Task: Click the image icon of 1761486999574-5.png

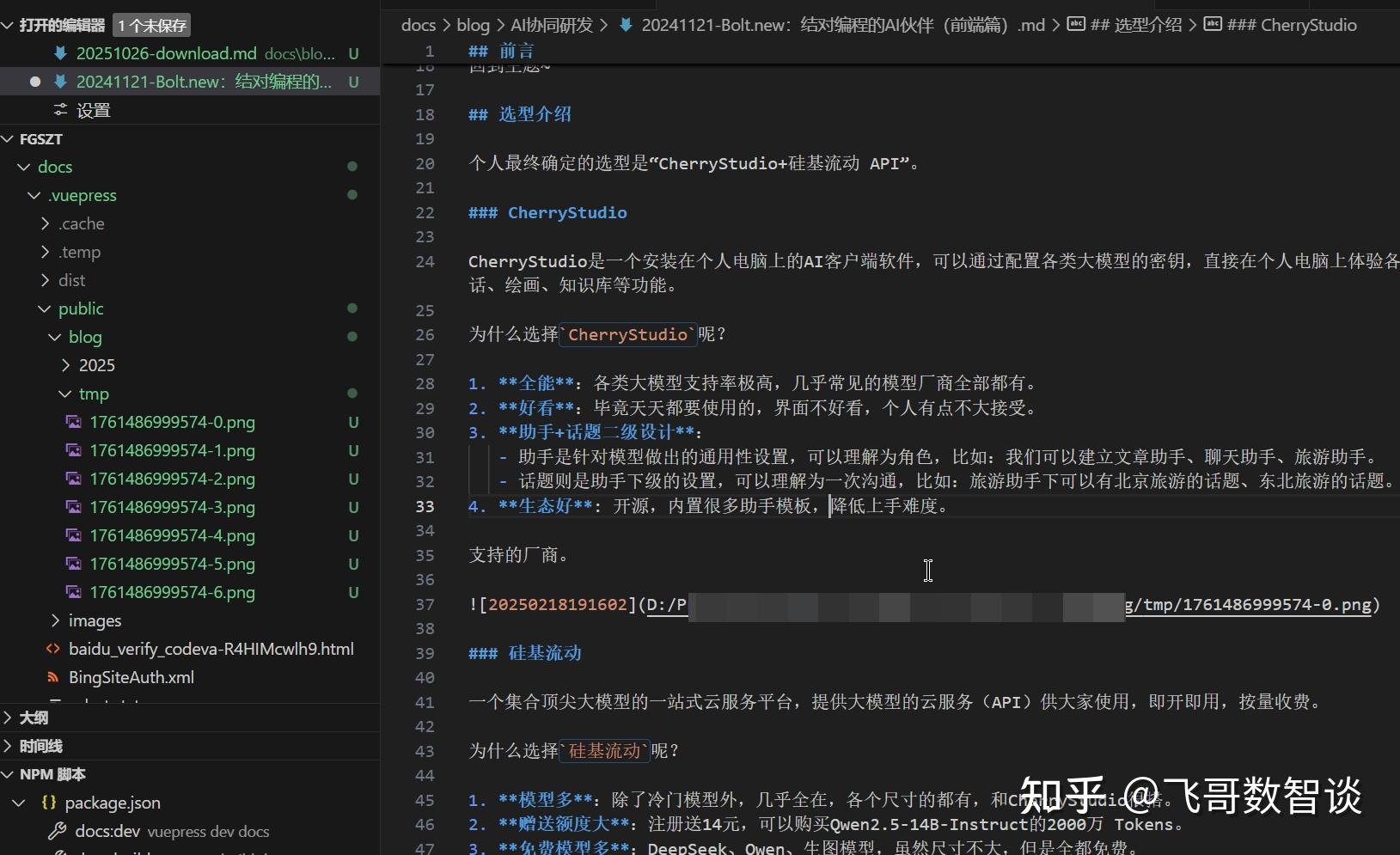Action: pyautogui.click(x=74, y=564)
